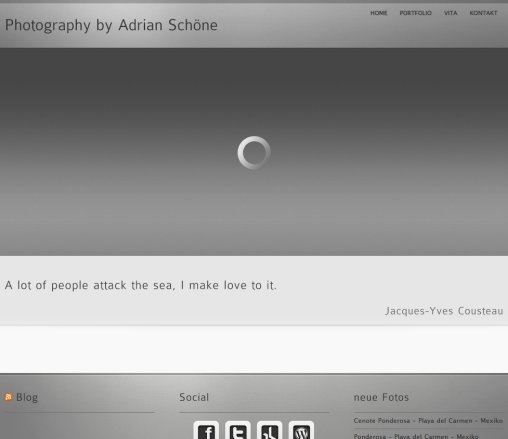
Task: Open Cenote Ponderosa – Playa del Carmen link
Action: [428, 421]
